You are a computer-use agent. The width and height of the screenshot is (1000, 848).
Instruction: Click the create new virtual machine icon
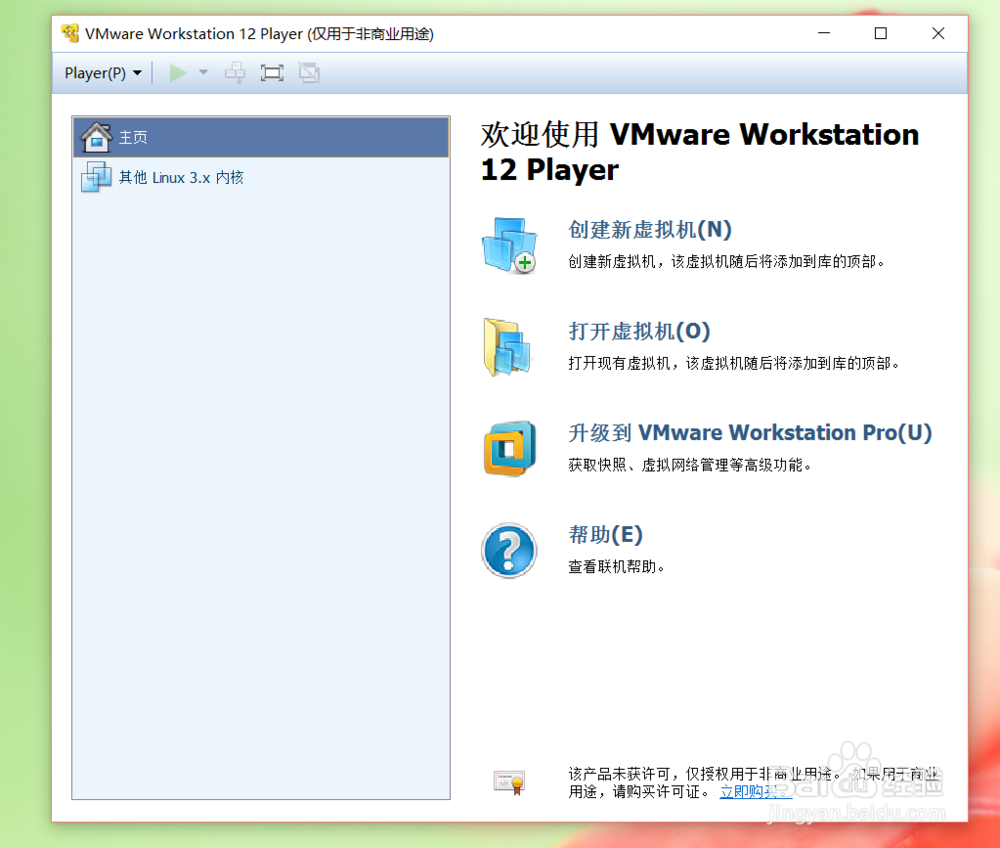pyautogui.click(x=510, y=245)
